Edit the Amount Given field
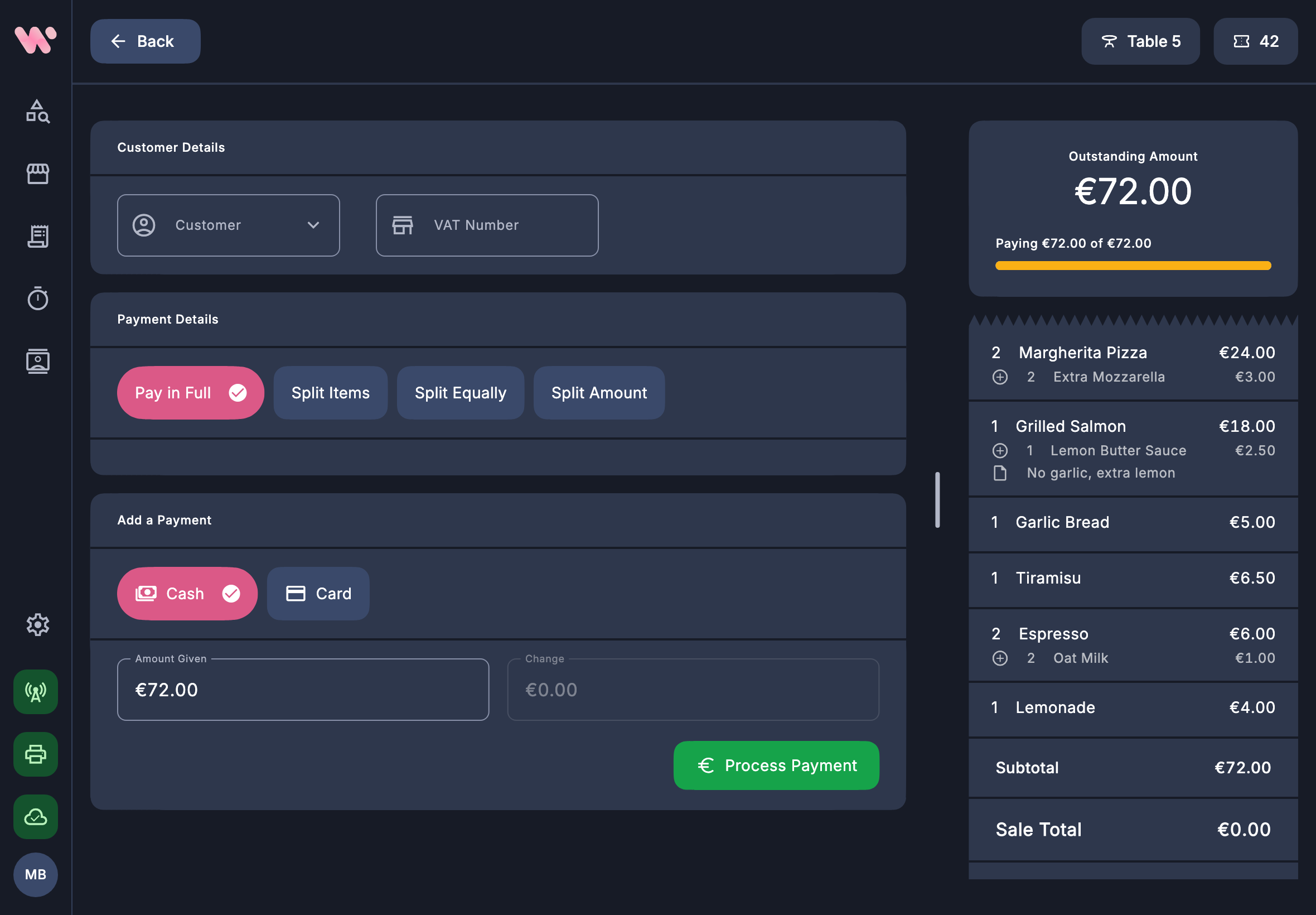Viewport: 1316px width, 915px height. tap(302, 690)
